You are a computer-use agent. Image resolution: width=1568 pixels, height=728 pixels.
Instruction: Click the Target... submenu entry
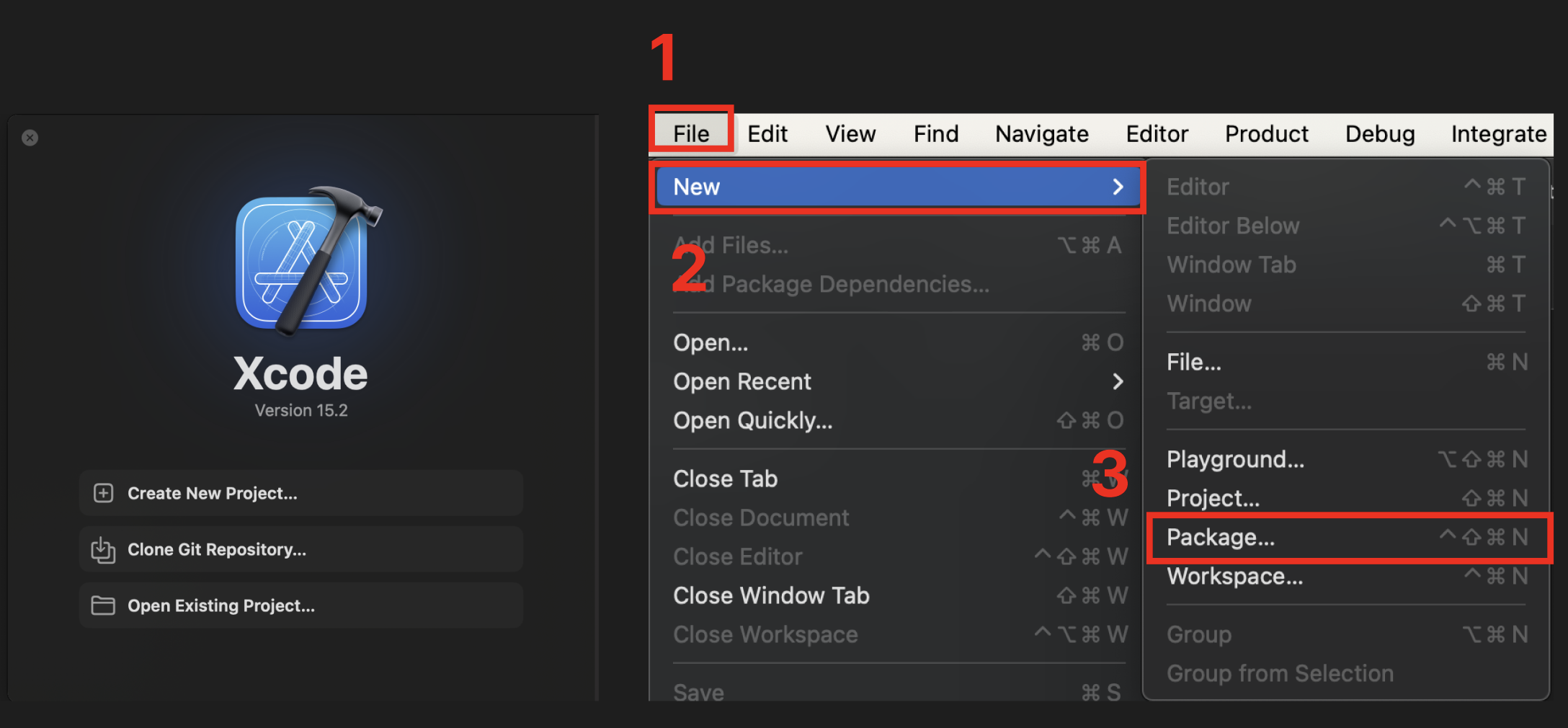coord(1346,401)
